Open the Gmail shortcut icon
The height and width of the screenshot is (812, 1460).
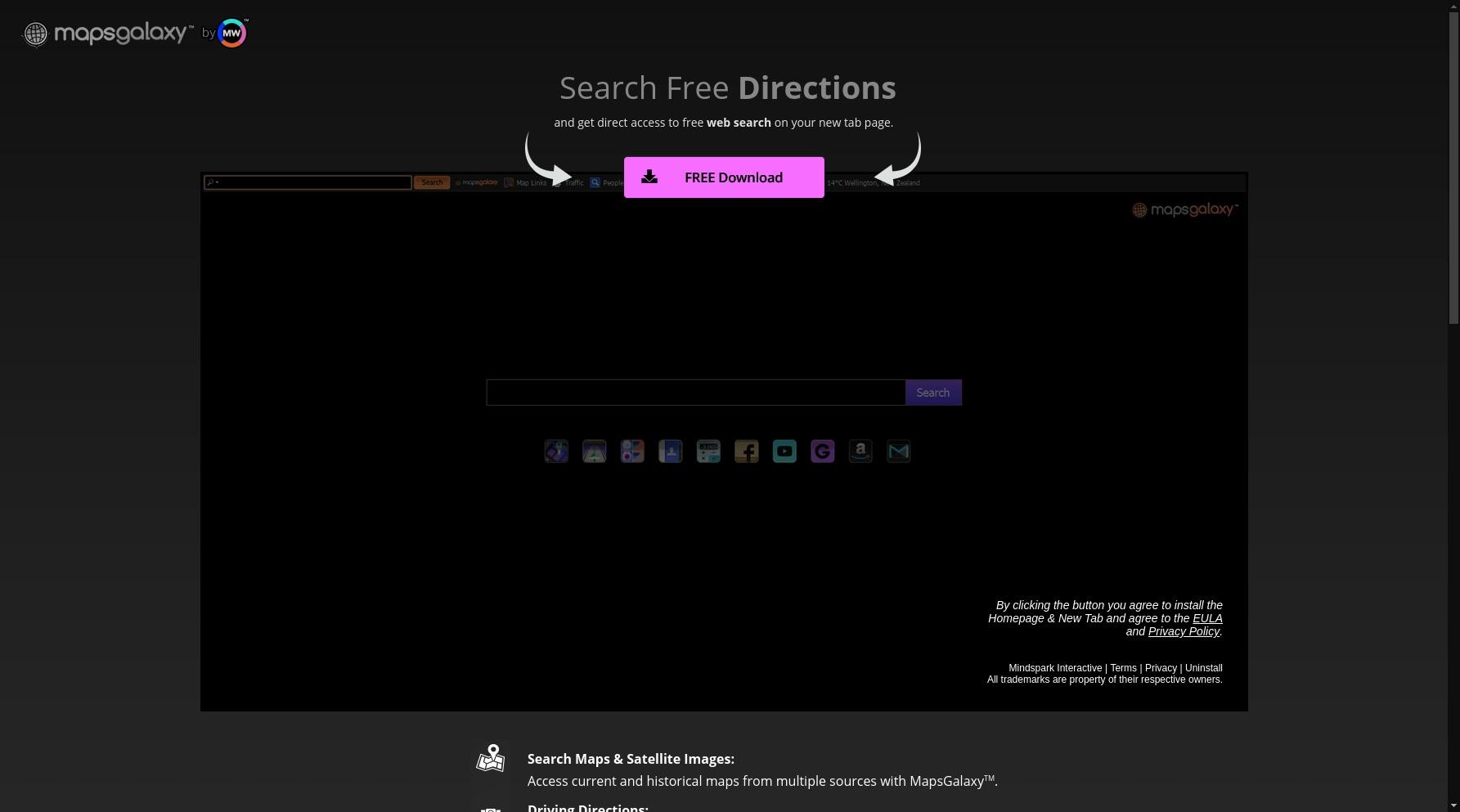click(x=899, y=451)
